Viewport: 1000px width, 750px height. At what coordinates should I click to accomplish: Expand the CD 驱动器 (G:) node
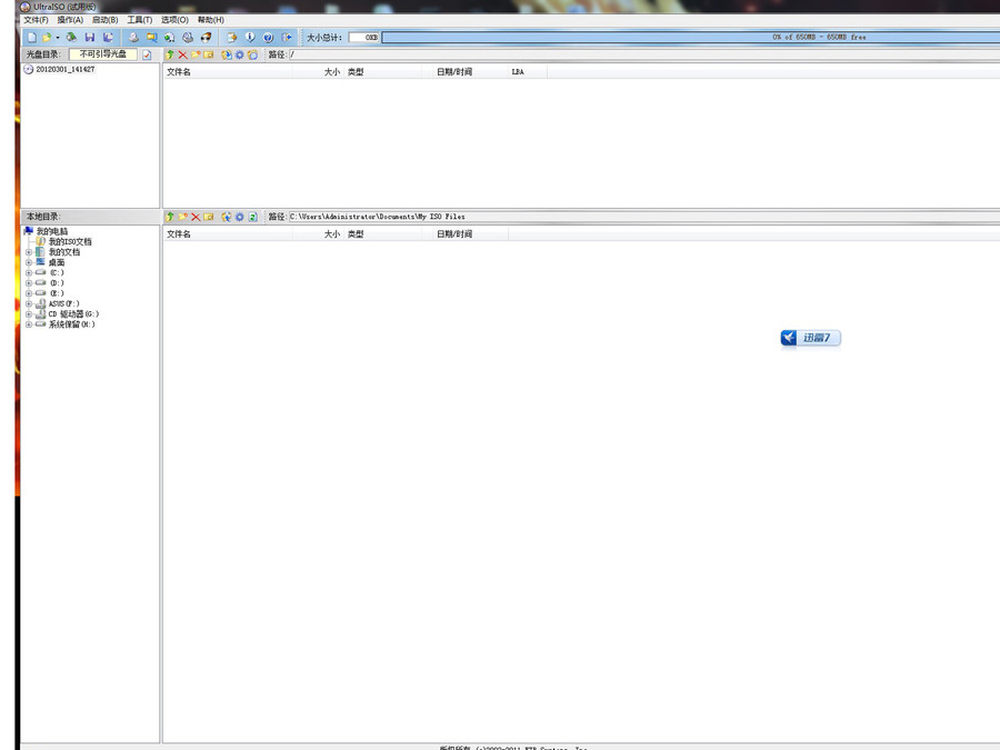pos(29,314)
